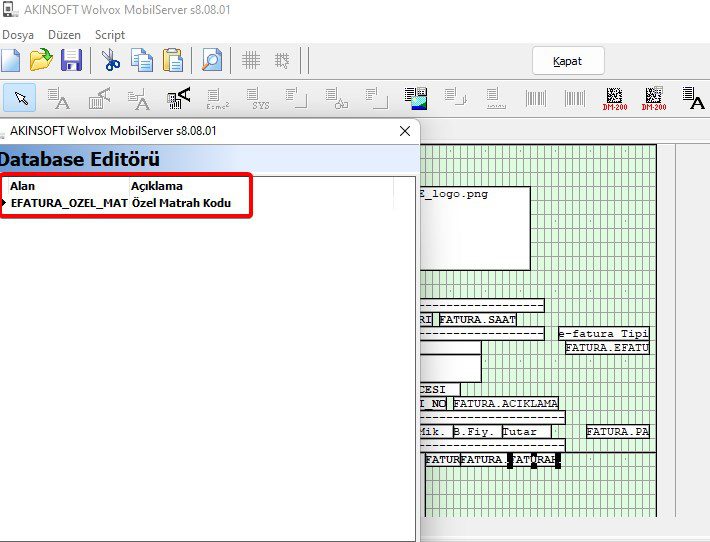Open print preview magnifier icon
Image resolution: width=710 pixels, height=542 pixels.
coord(211,60)
